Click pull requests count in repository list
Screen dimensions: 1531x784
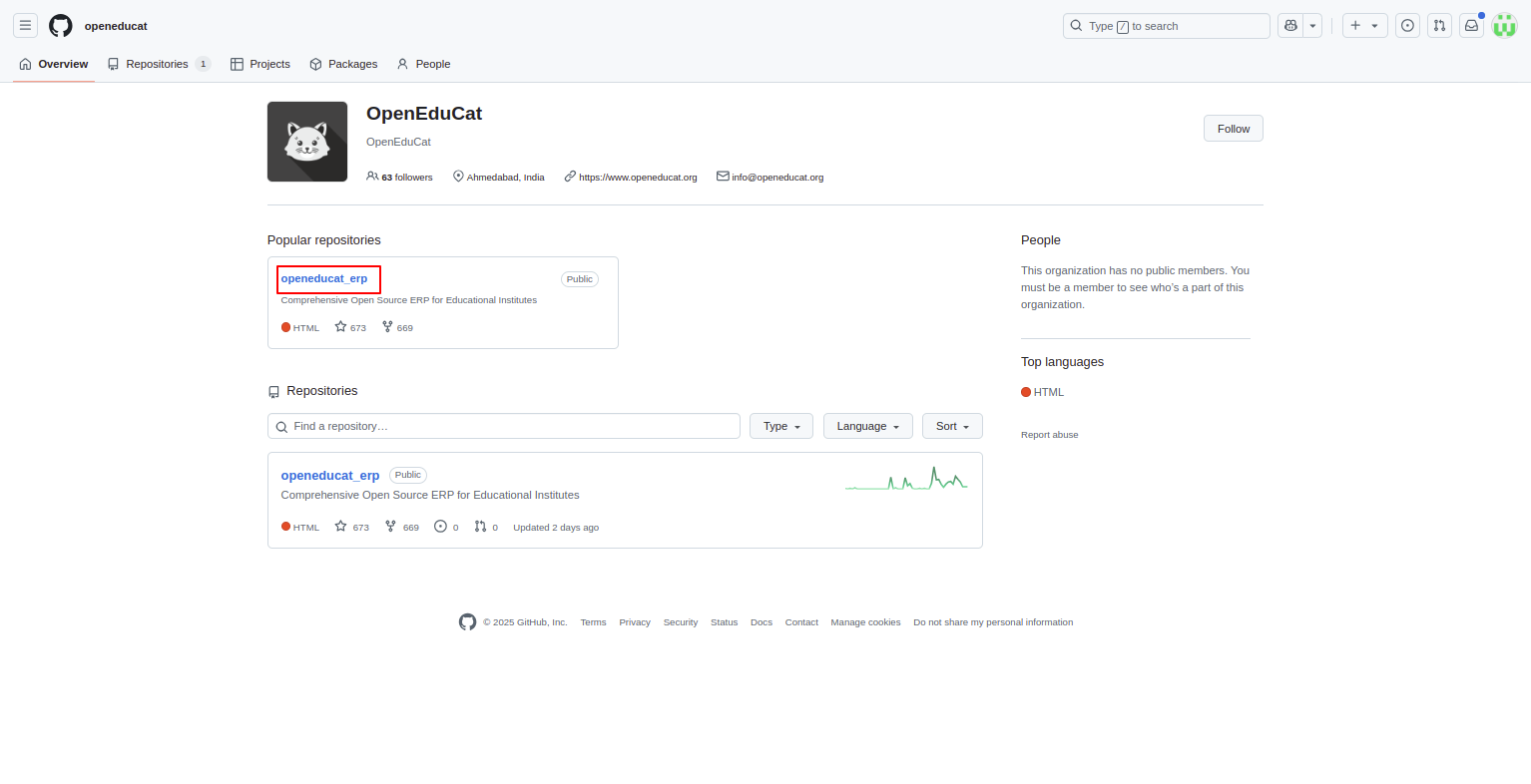point(486,527)
